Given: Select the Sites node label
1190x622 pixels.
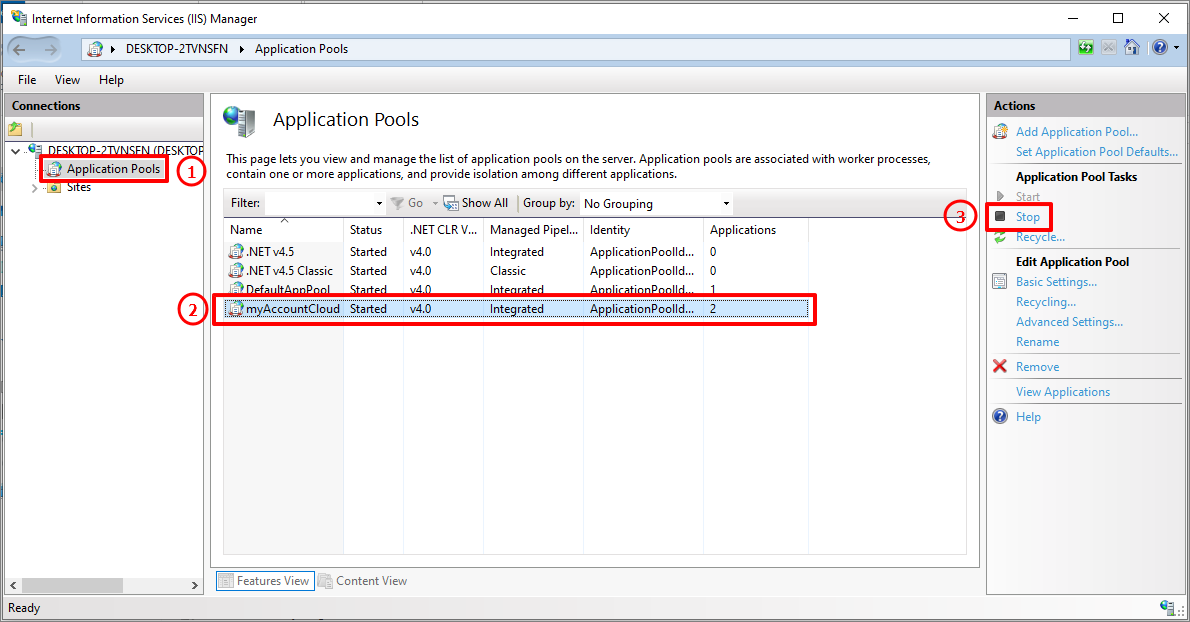Looking at the screenshot, I should coord(79,187).
